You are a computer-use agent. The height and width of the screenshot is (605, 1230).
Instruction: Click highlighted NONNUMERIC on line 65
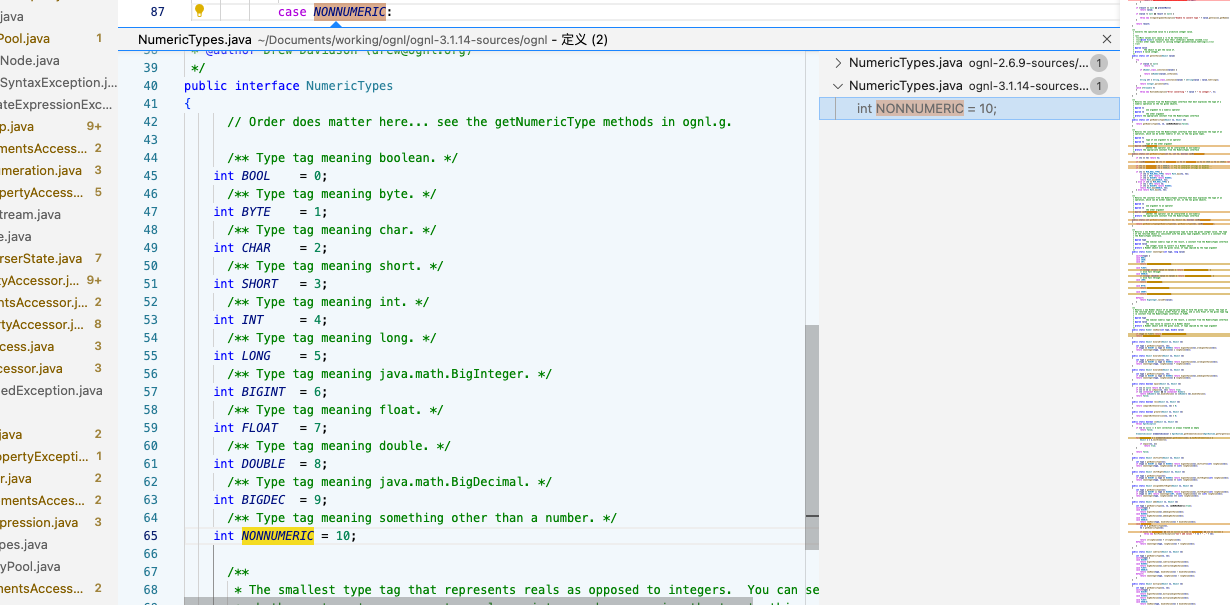coord(277,536)
